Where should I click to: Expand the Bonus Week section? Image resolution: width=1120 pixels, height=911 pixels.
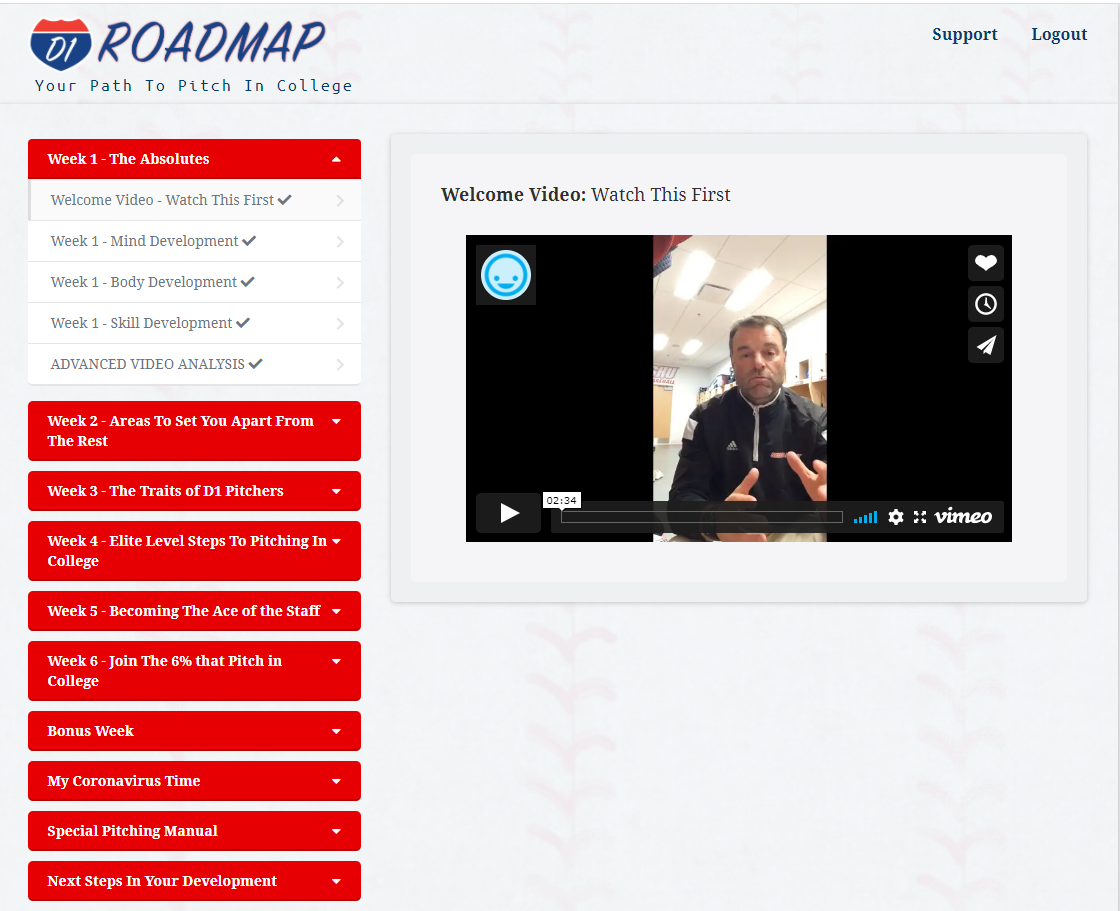pos(194,731)
